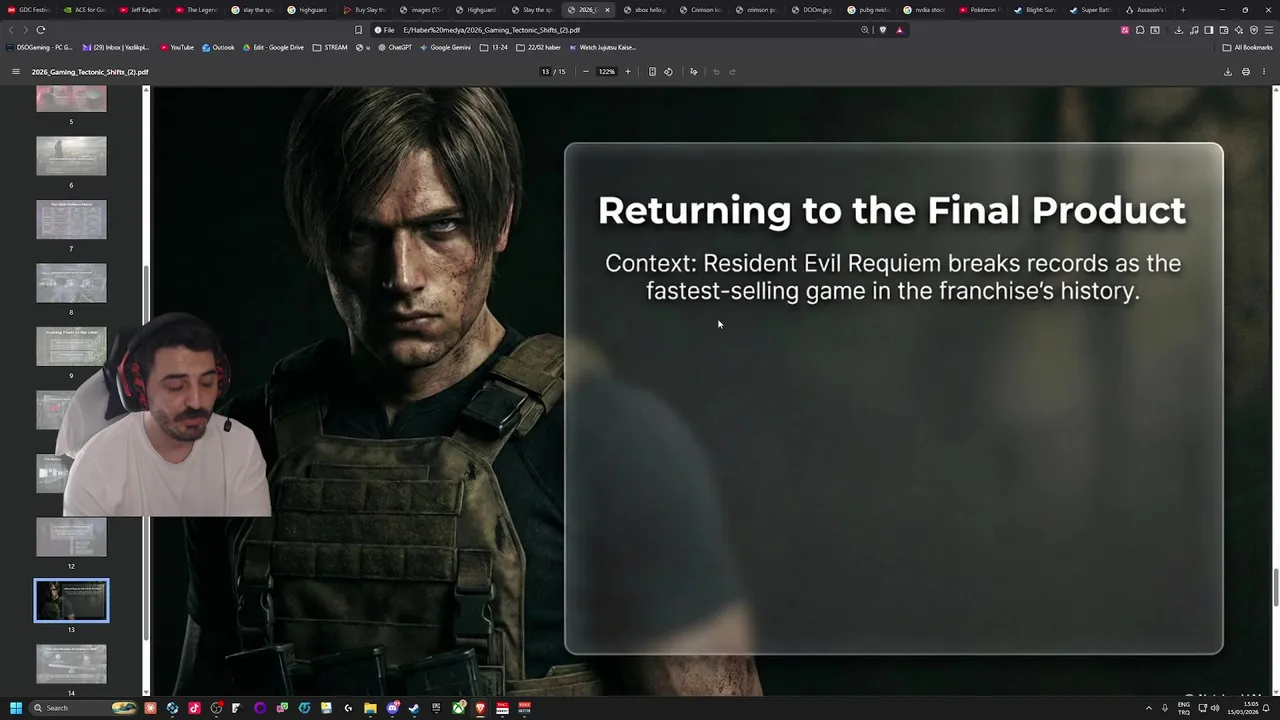Switch to the Jeff Kaplan tab
This screenshot has height=720, width=1280.
click(x=141, y=10)
